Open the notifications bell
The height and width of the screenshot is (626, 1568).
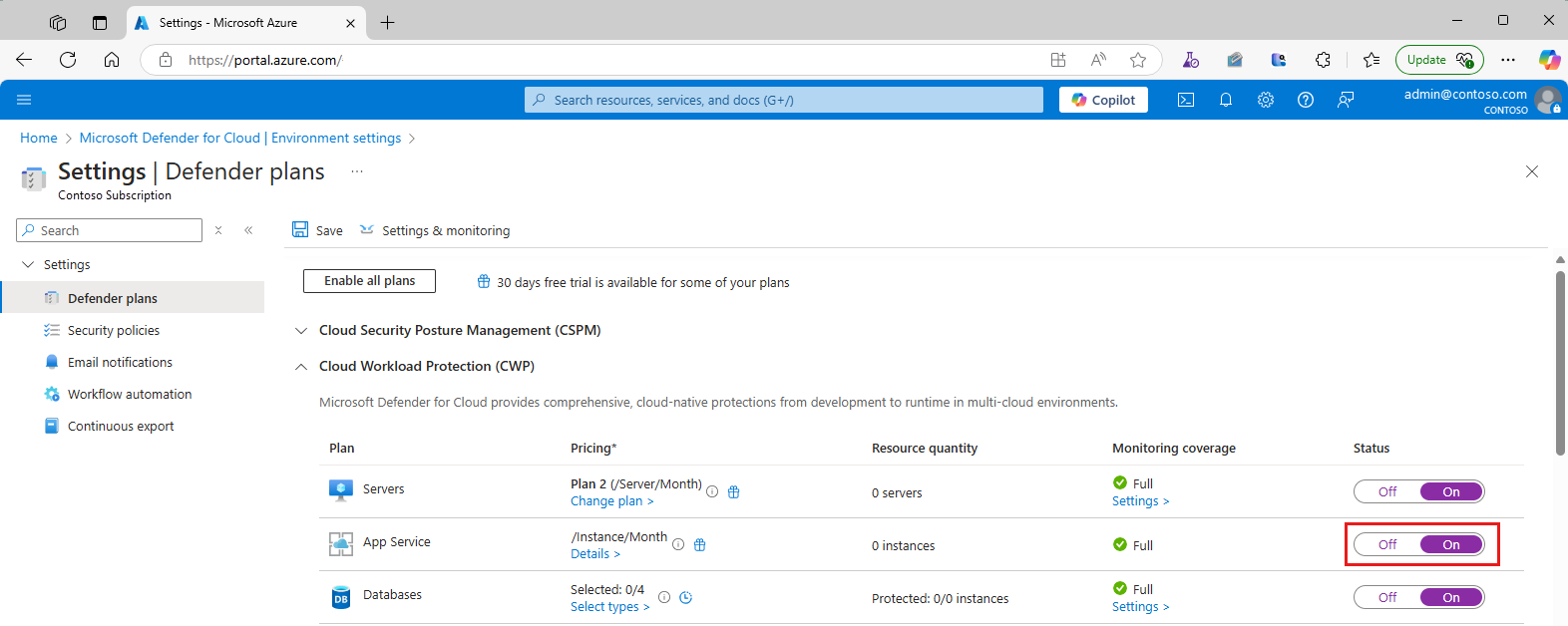(x=1226, y=100)
